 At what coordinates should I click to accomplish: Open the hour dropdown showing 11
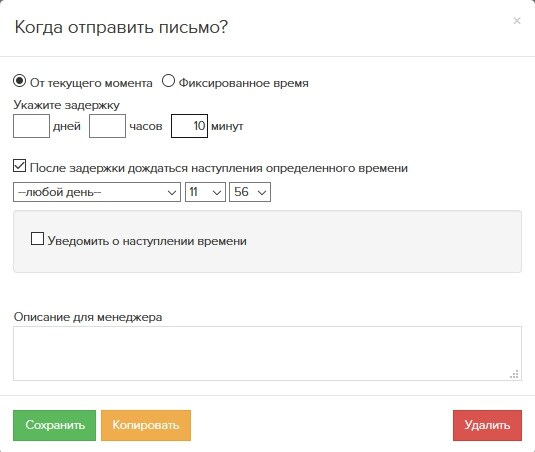(205, 192)
